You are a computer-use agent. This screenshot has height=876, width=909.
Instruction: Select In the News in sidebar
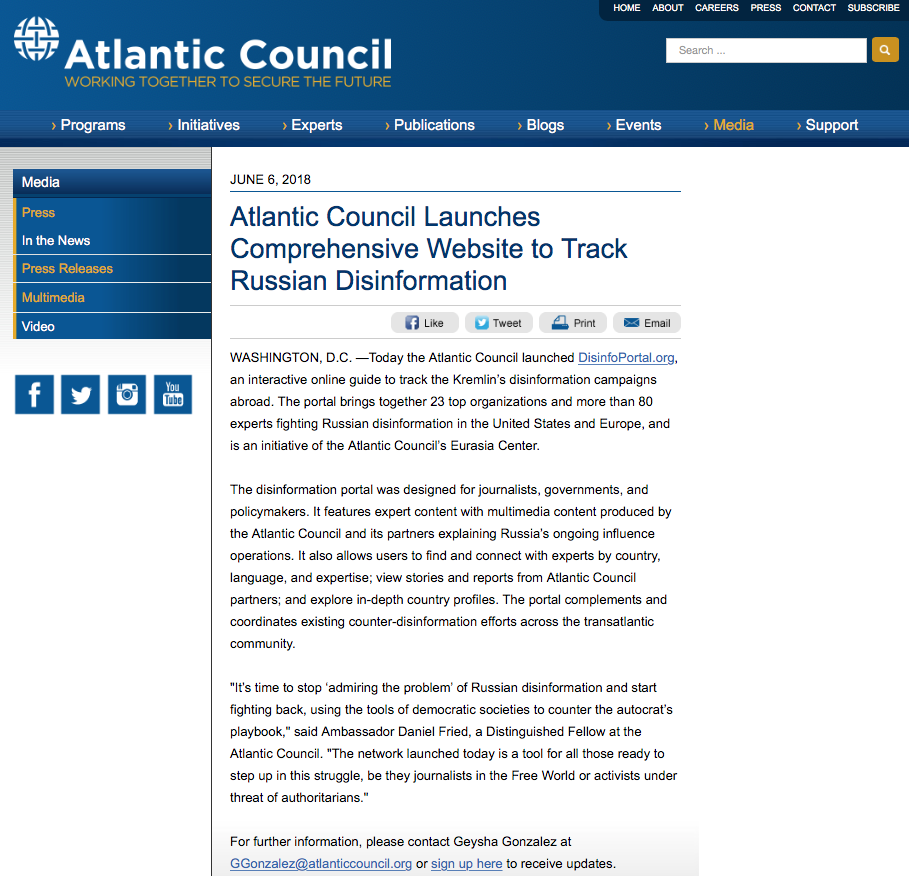pos(112,241)
